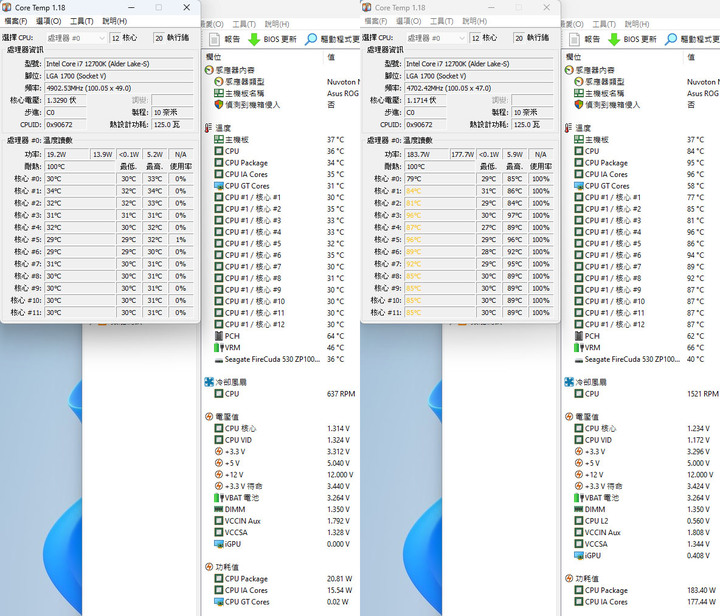The image size is (720, 616).
Task: Select CPU Package row showing 95 °C
Action: click(x=641, y=163)
